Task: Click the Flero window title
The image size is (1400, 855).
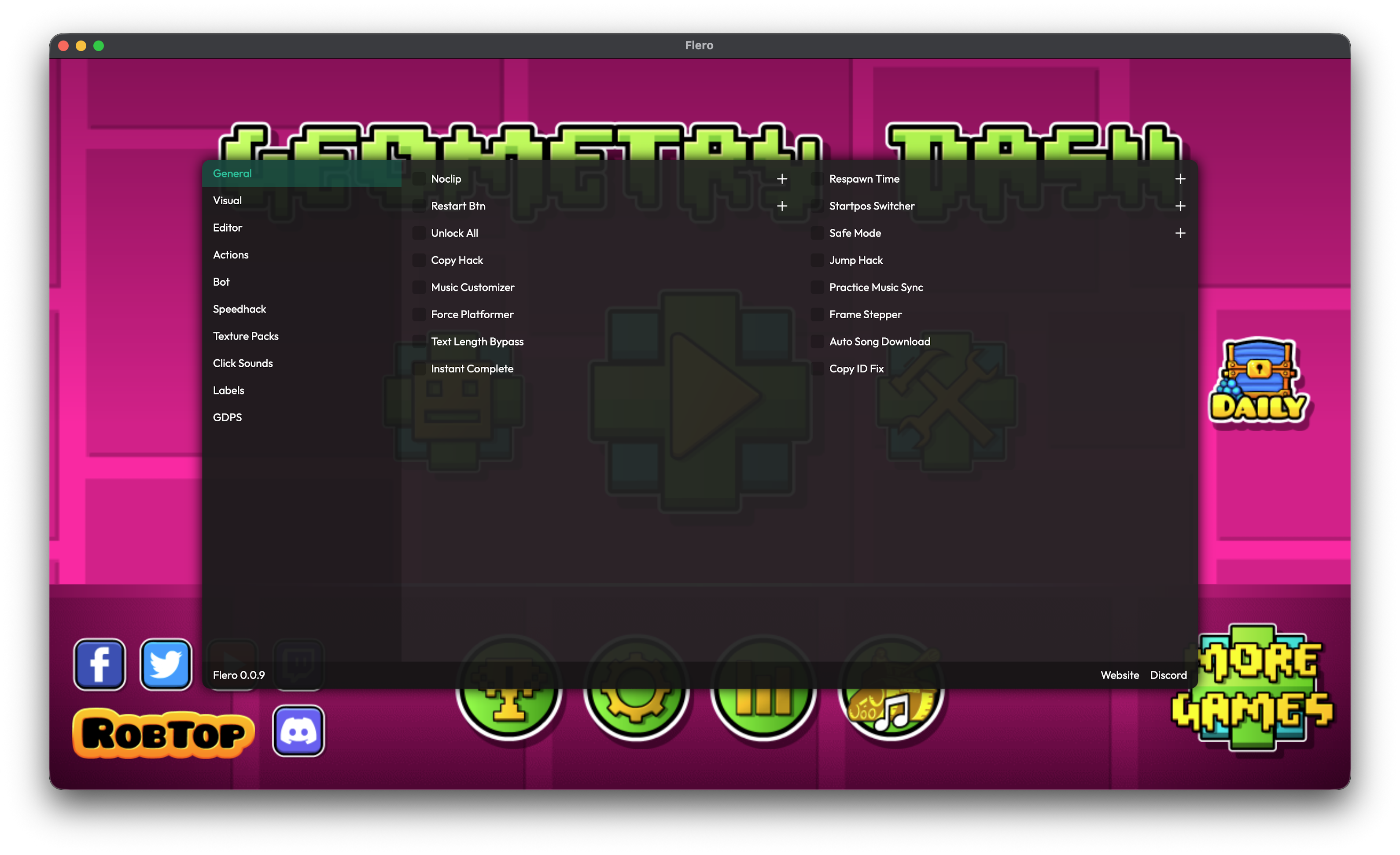Action: click(x=700, y=45)
